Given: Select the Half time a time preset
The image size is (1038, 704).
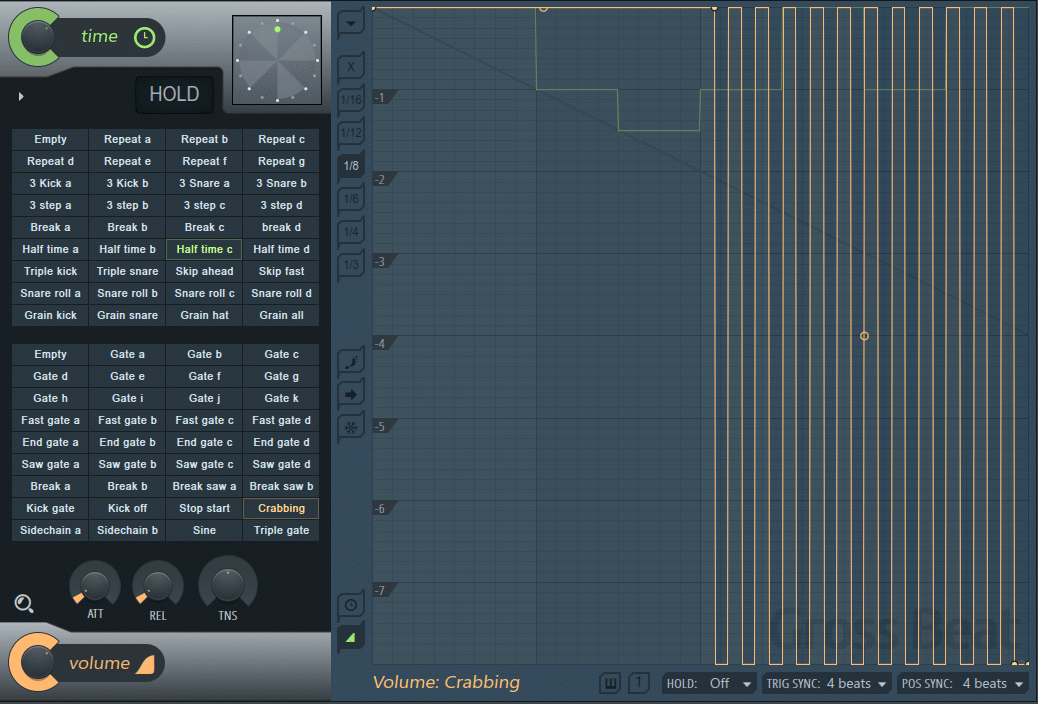Looking at the screenshot, I should [x=51, y=249].
